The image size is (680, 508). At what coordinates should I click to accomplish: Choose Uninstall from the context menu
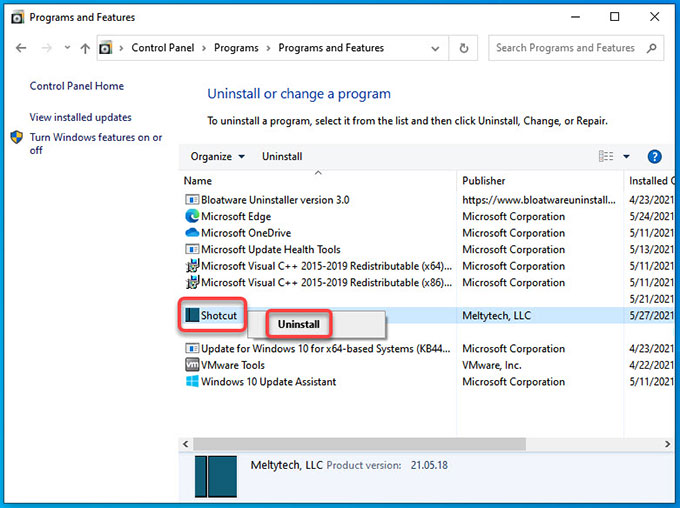coord(299,324)
